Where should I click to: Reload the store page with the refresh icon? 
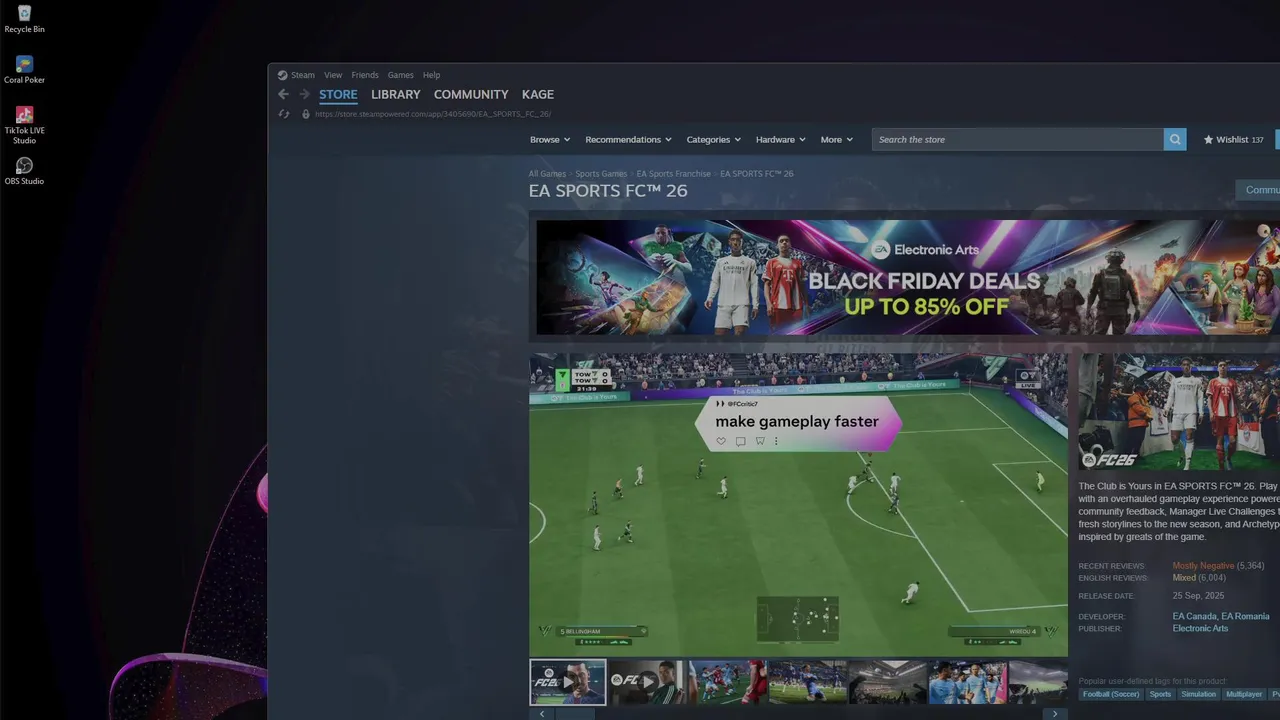(283, 114)
